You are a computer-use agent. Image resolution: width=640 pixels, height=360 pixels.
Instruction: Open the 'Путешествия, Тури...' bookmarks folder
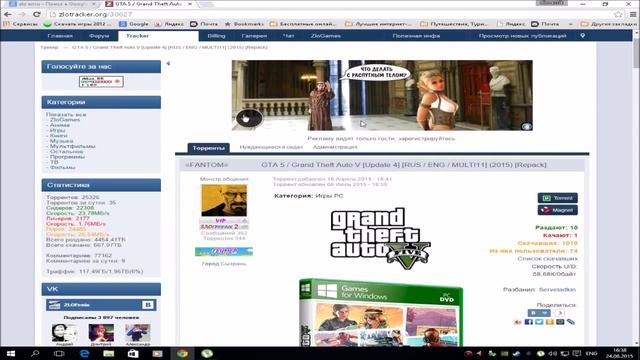[453, 24]
